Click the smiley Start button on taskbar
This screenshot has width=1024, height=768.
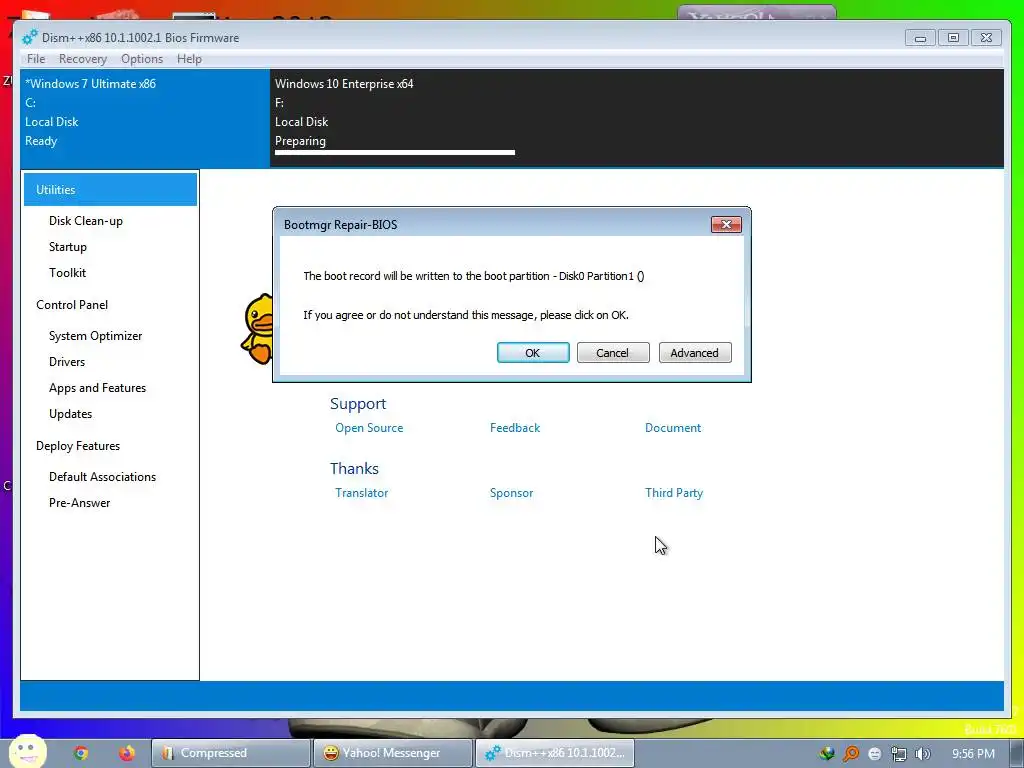click(28, 752)
